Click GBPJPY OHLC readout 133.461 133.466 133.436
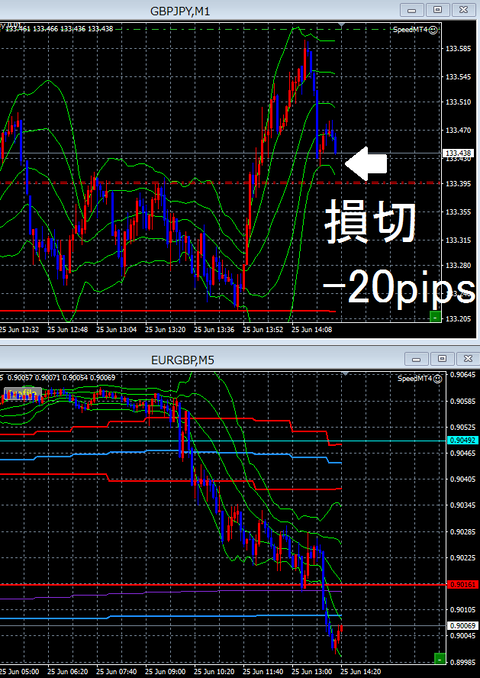 (x=46, y=29)
